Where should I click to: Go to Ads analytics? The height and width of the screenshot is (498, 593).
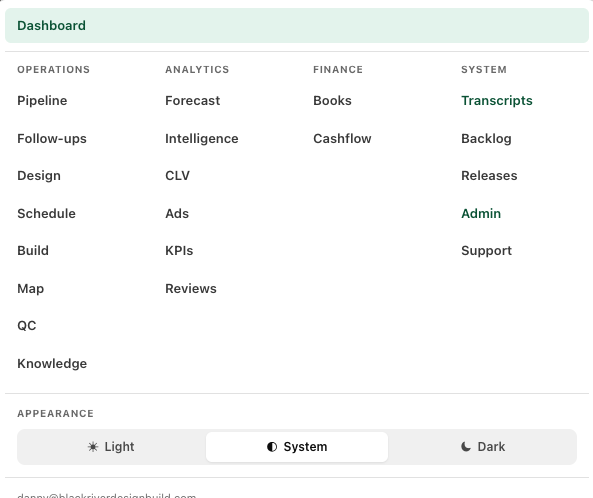tap(177, 213)
